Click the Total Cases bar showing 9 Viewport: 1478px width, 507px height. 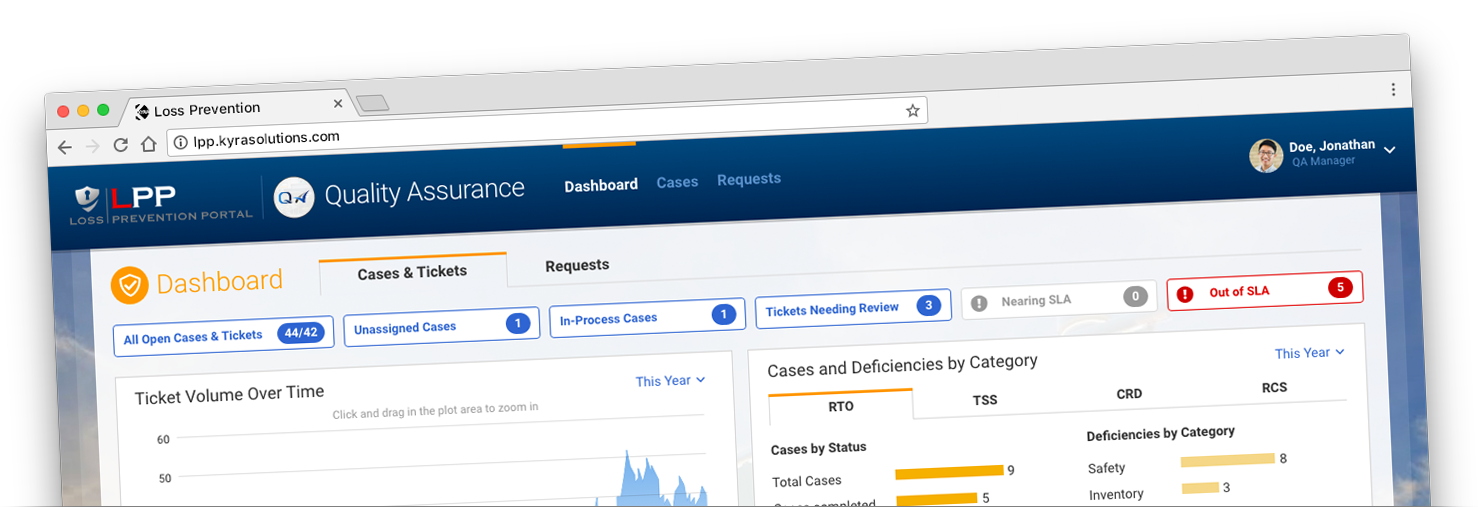tap(949, 472)
